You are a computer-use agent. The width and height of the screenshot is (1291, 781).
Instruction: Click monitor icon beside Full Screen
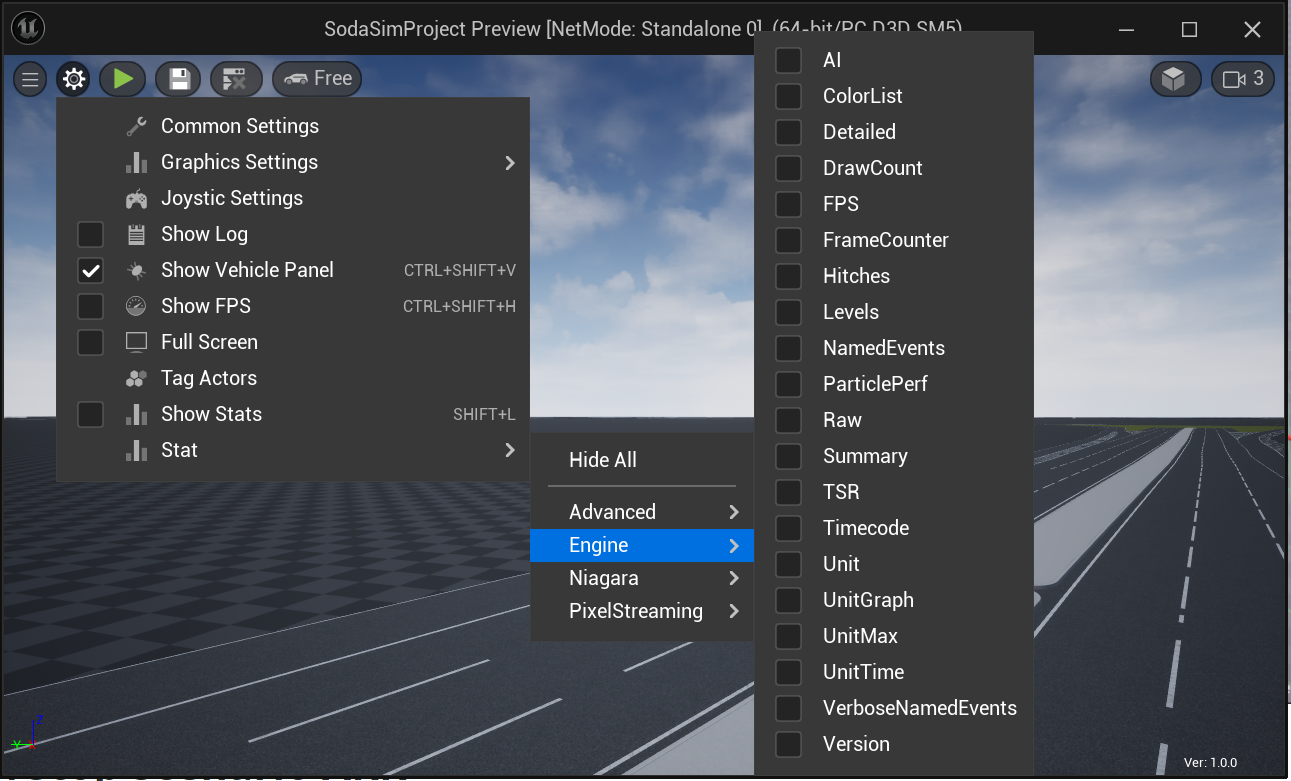tap(137, 342)
